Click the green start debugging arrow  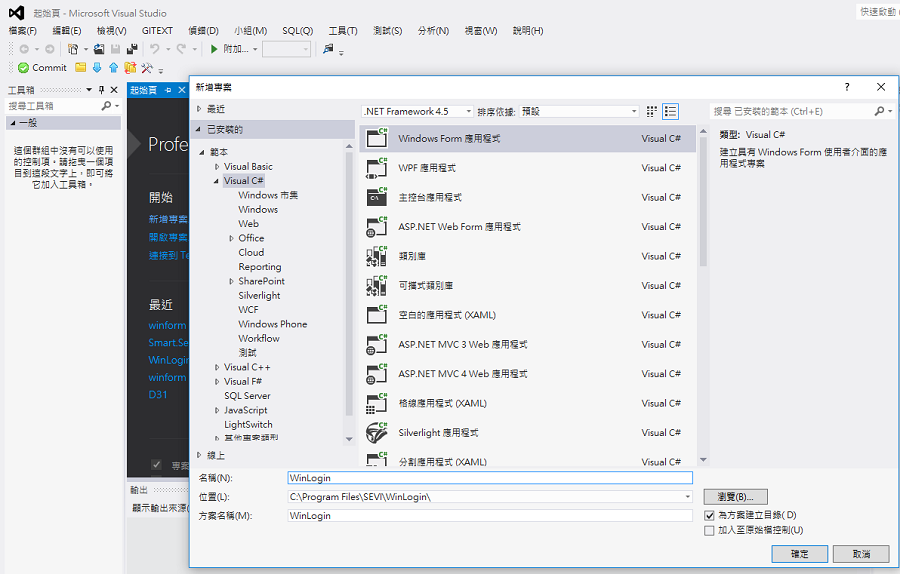point(214,49)
